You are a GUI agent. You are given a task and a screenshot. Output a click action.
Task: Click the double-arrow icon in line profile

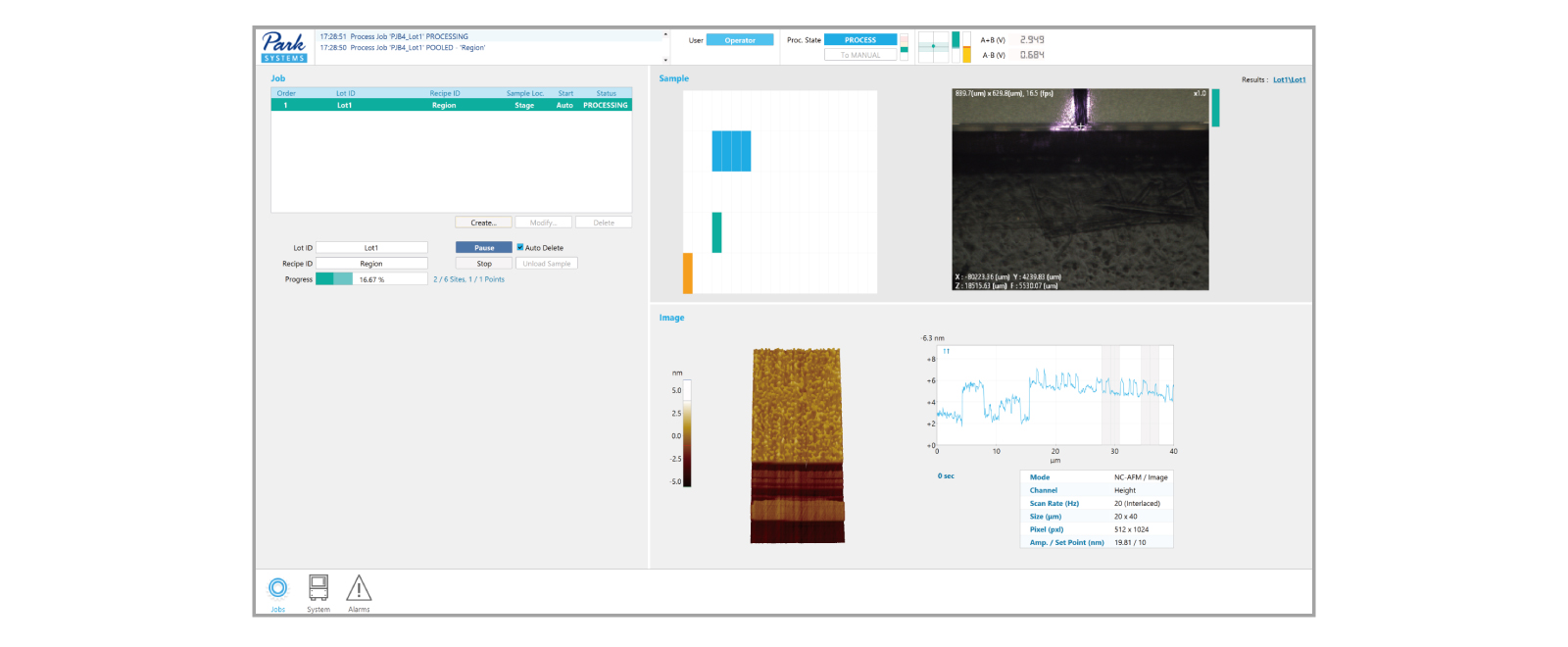click(946, 351)
